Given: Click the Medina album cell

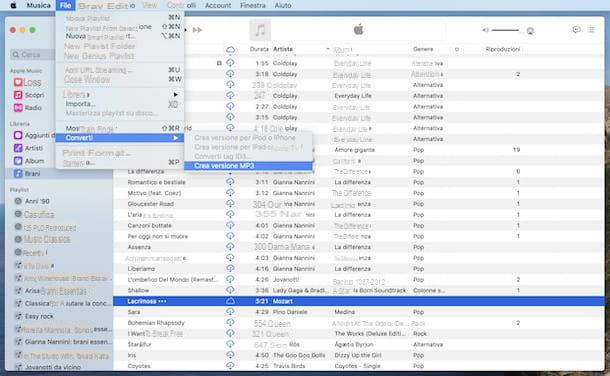Looking at the screenshot, I should 344,312.
